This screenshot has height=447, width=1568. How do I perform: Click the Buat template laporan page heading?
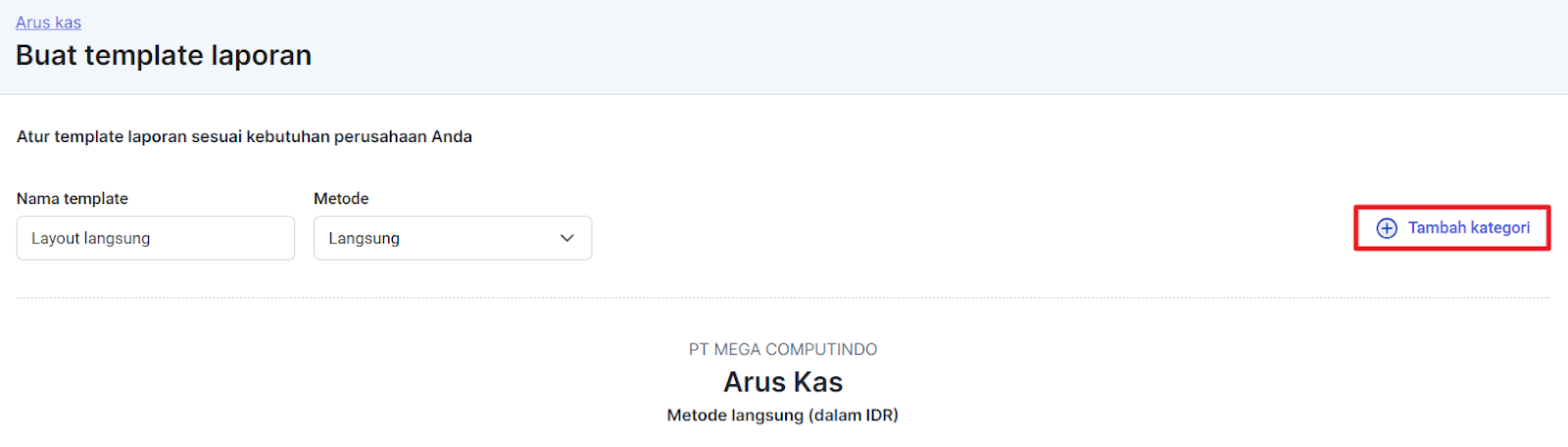click(x=164, y=55)
